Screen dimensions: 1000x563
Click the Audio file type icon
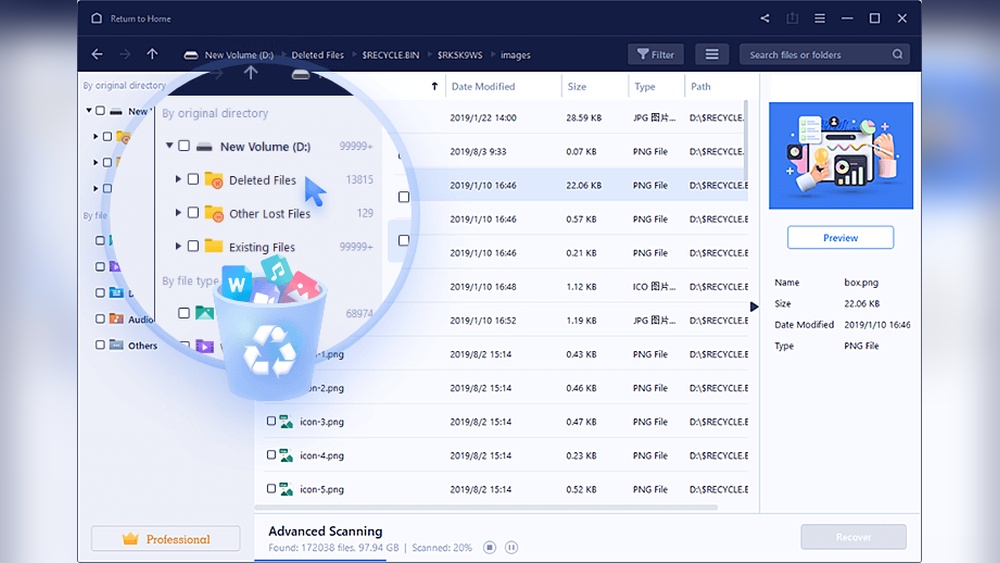(x=116, y=318)
